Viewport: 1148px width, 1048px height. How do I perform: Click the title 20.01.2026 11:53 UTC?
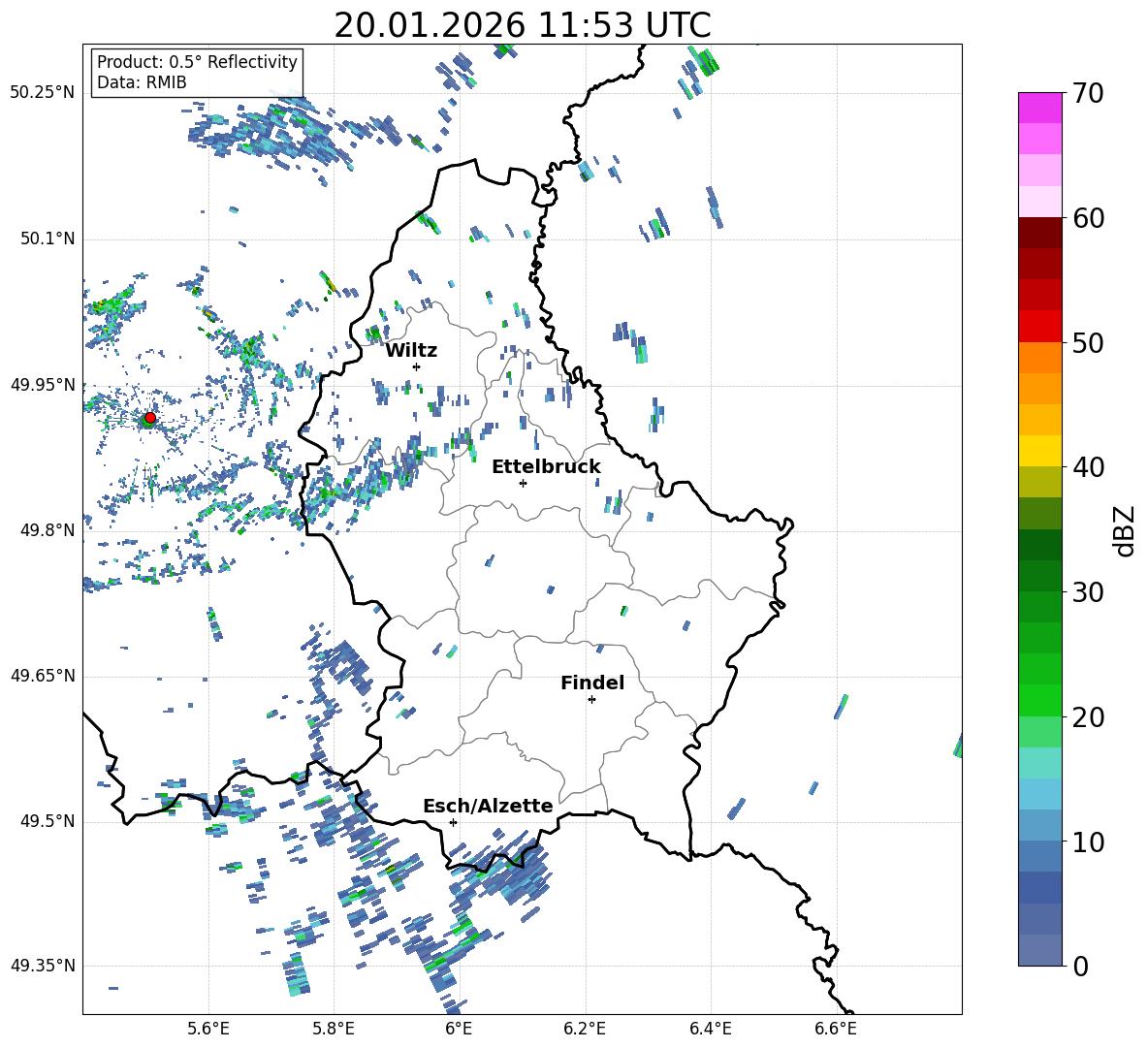tap(523, 25)
